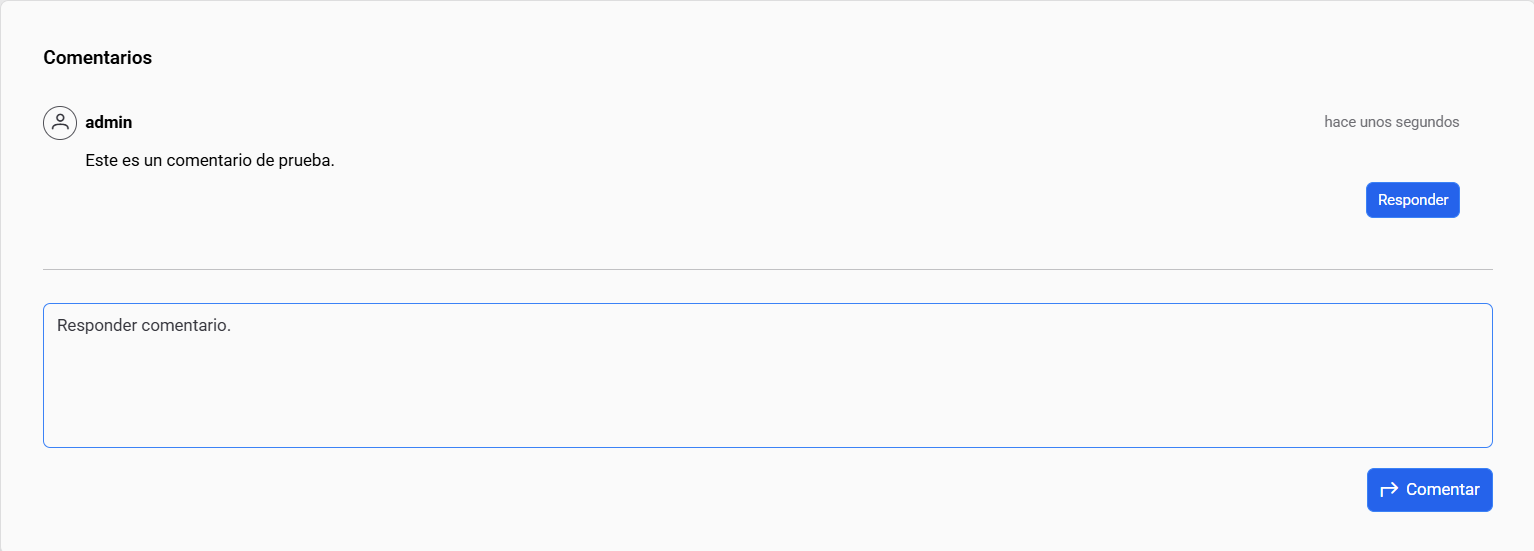
Task: Click admin's user avatar icon
Action: 60,123
